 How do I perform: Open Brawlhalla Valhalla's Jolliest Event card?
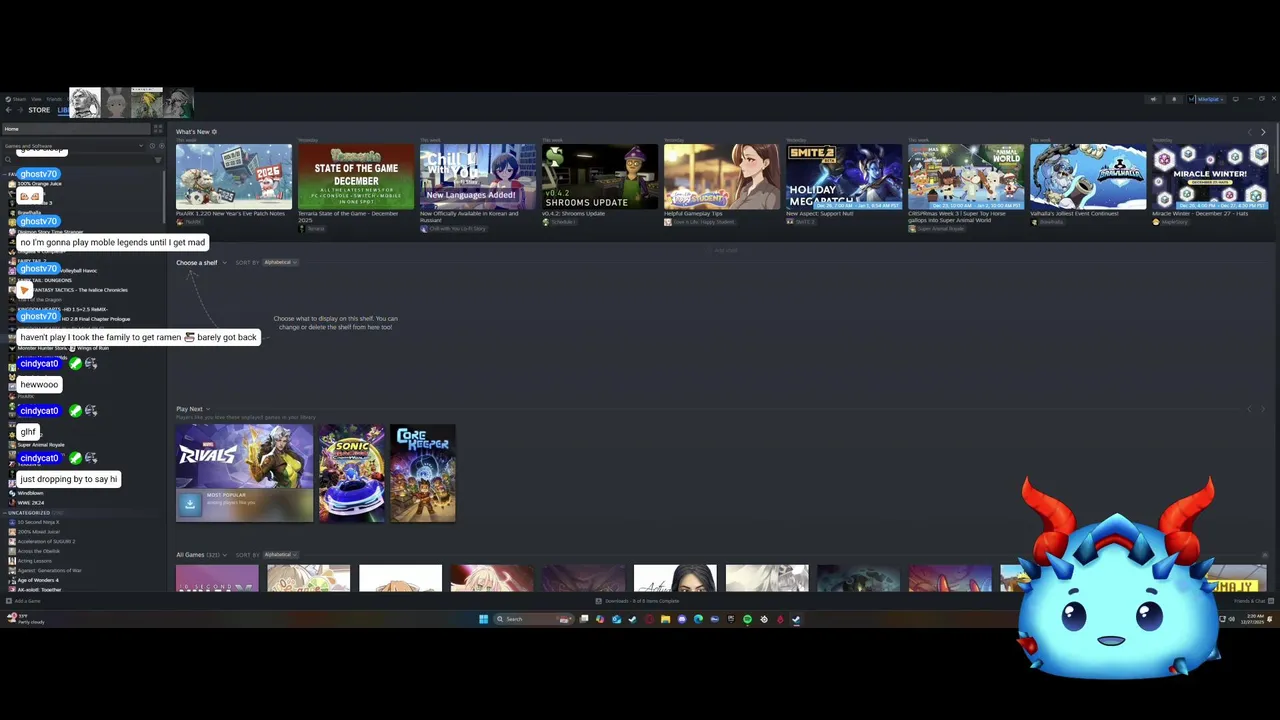point(1088,177)
